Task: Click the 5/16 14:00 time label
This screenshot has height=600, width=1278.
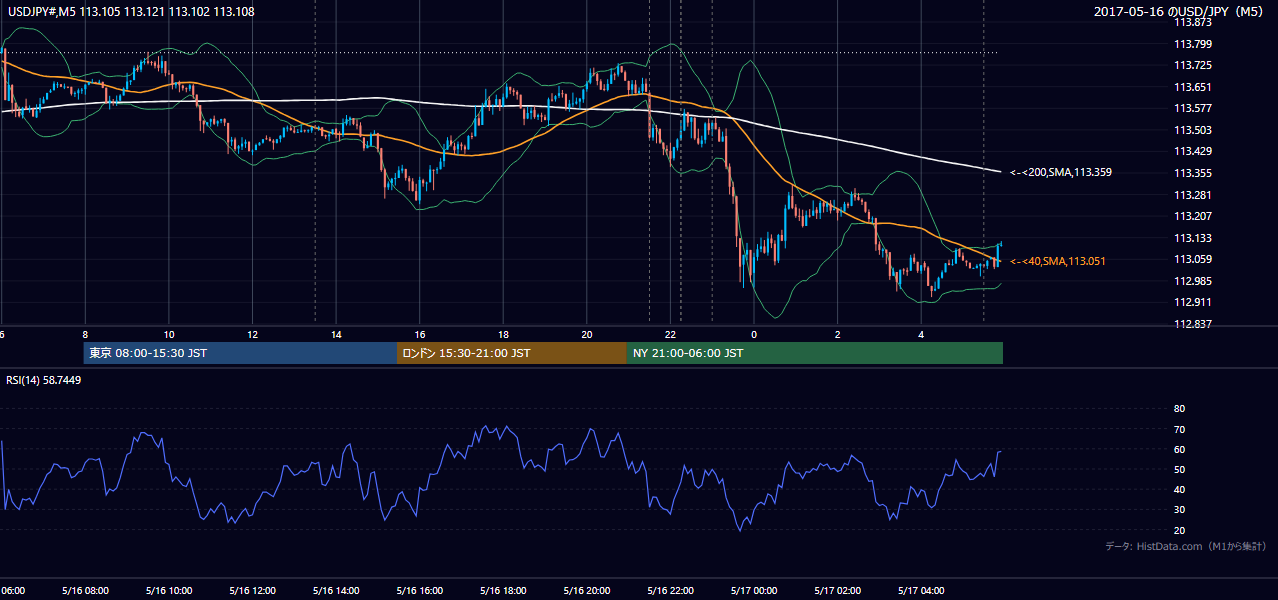Action: pyautogui.click(x=336, y=591)
